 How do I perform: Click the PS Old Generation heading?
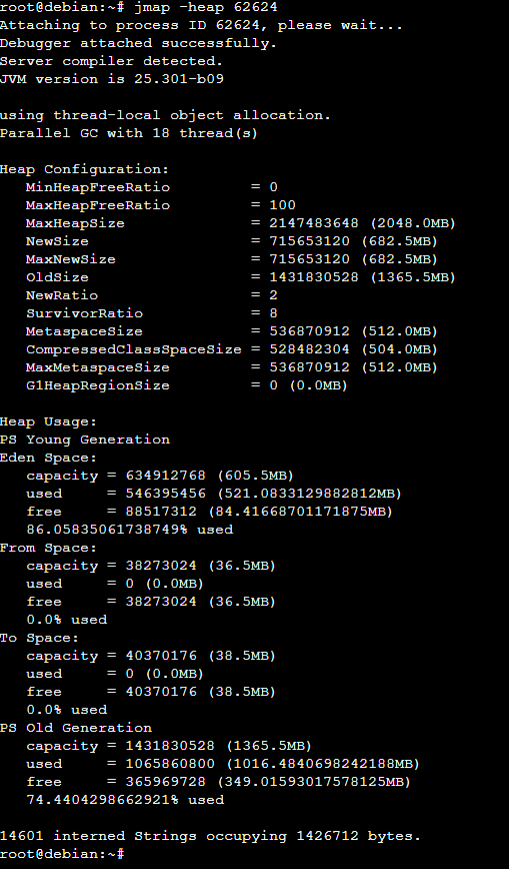tap(76, 728)
